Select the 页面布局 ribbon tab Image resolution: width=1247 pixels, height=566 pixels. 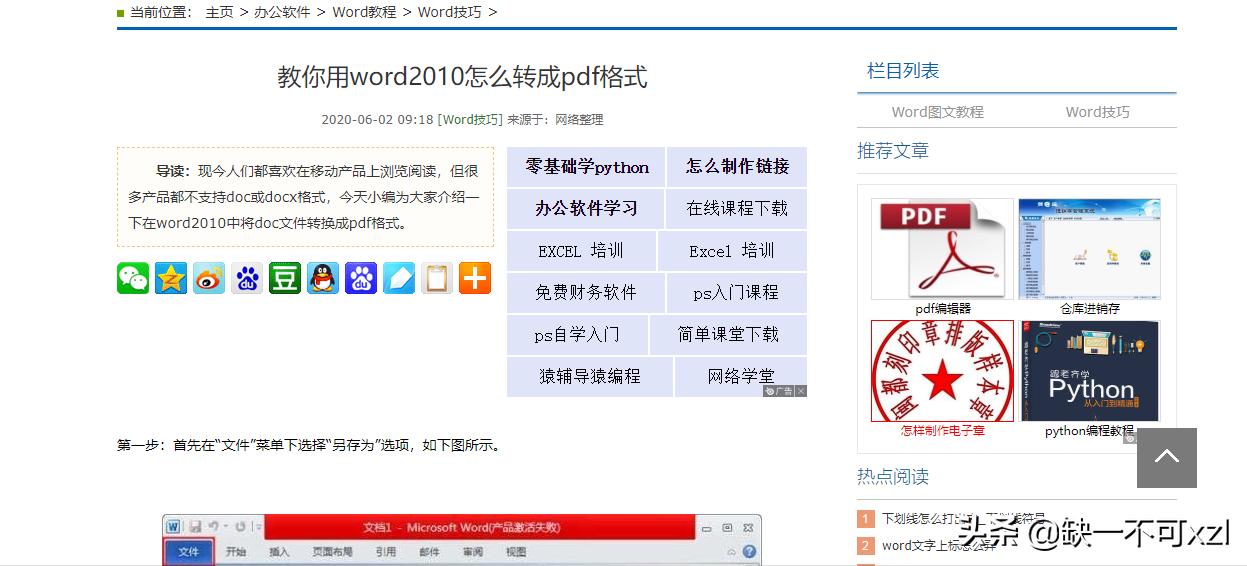(331, 552)
